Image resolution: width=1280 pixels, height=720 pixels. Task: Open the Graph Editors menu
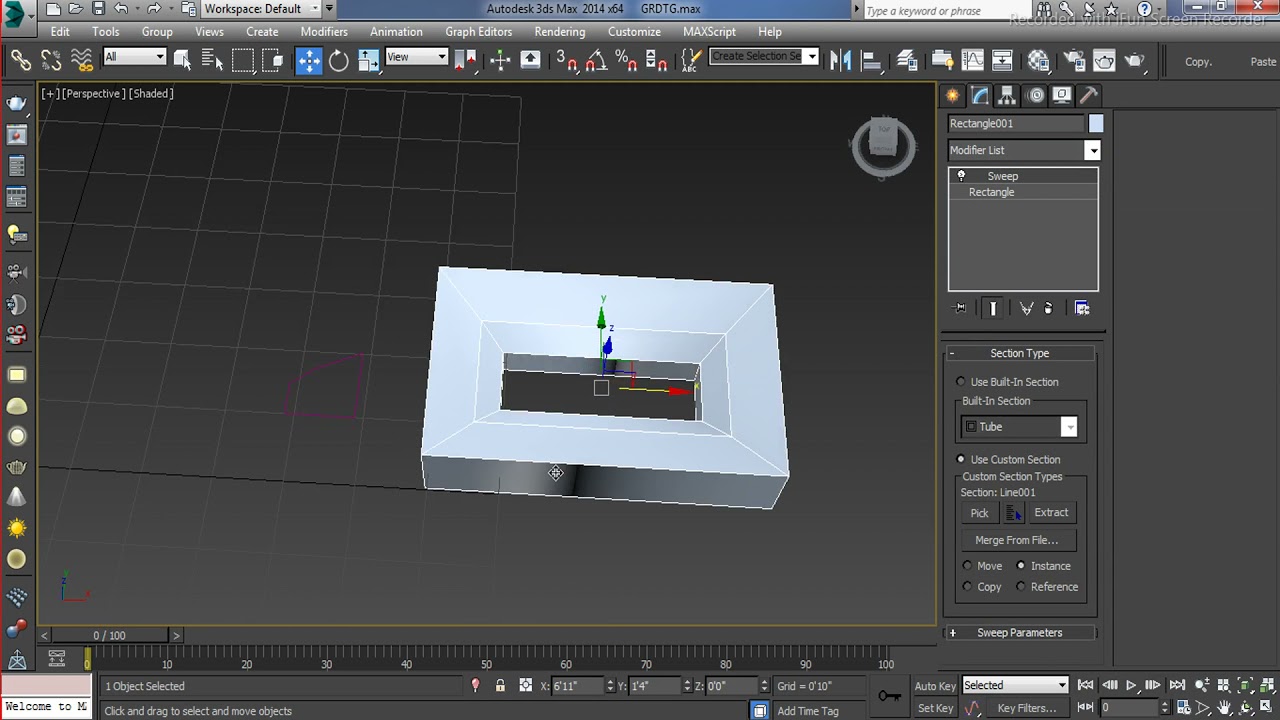pos(478,32)
